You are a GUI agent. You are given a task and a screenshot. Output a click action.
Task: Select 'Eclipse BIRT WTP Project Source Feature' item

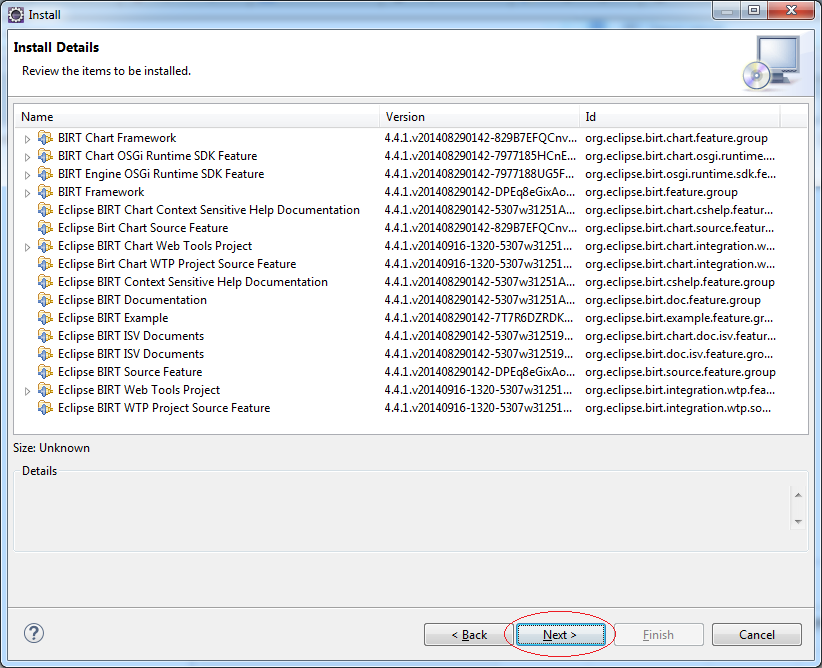click(164, 408)
